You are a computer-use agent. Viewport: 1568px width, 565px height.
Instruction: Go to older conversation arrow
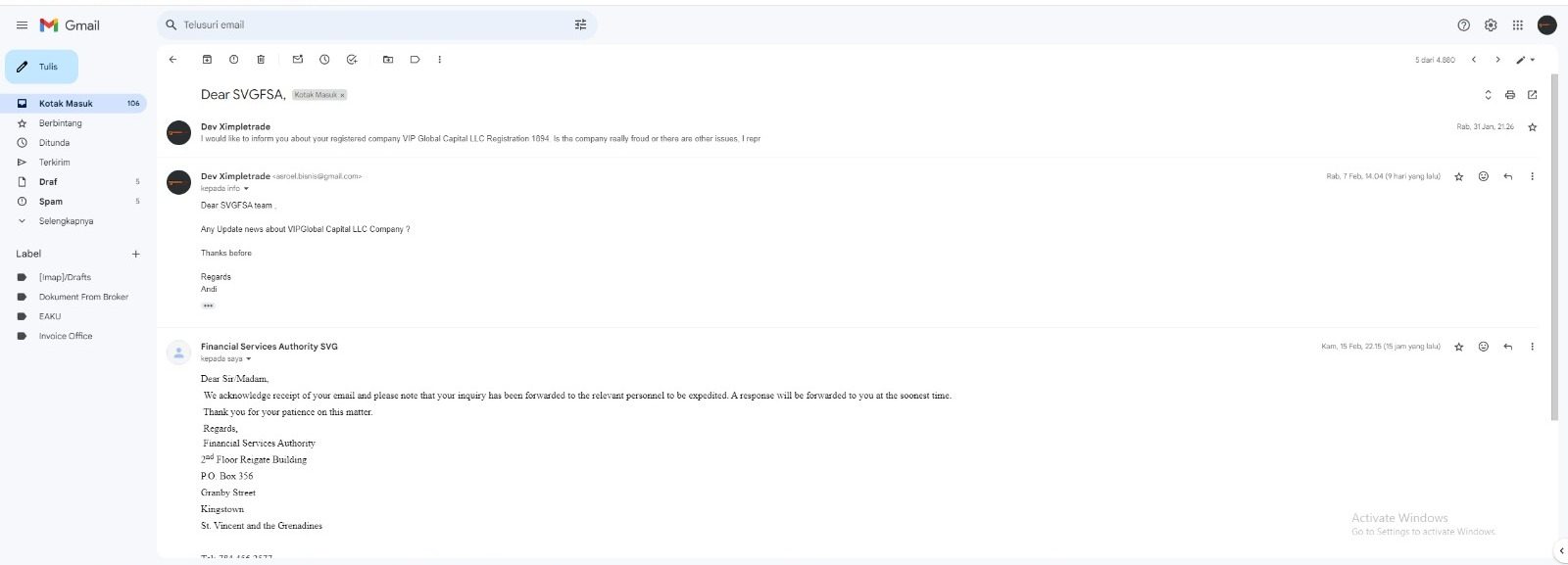point(1497,60)
